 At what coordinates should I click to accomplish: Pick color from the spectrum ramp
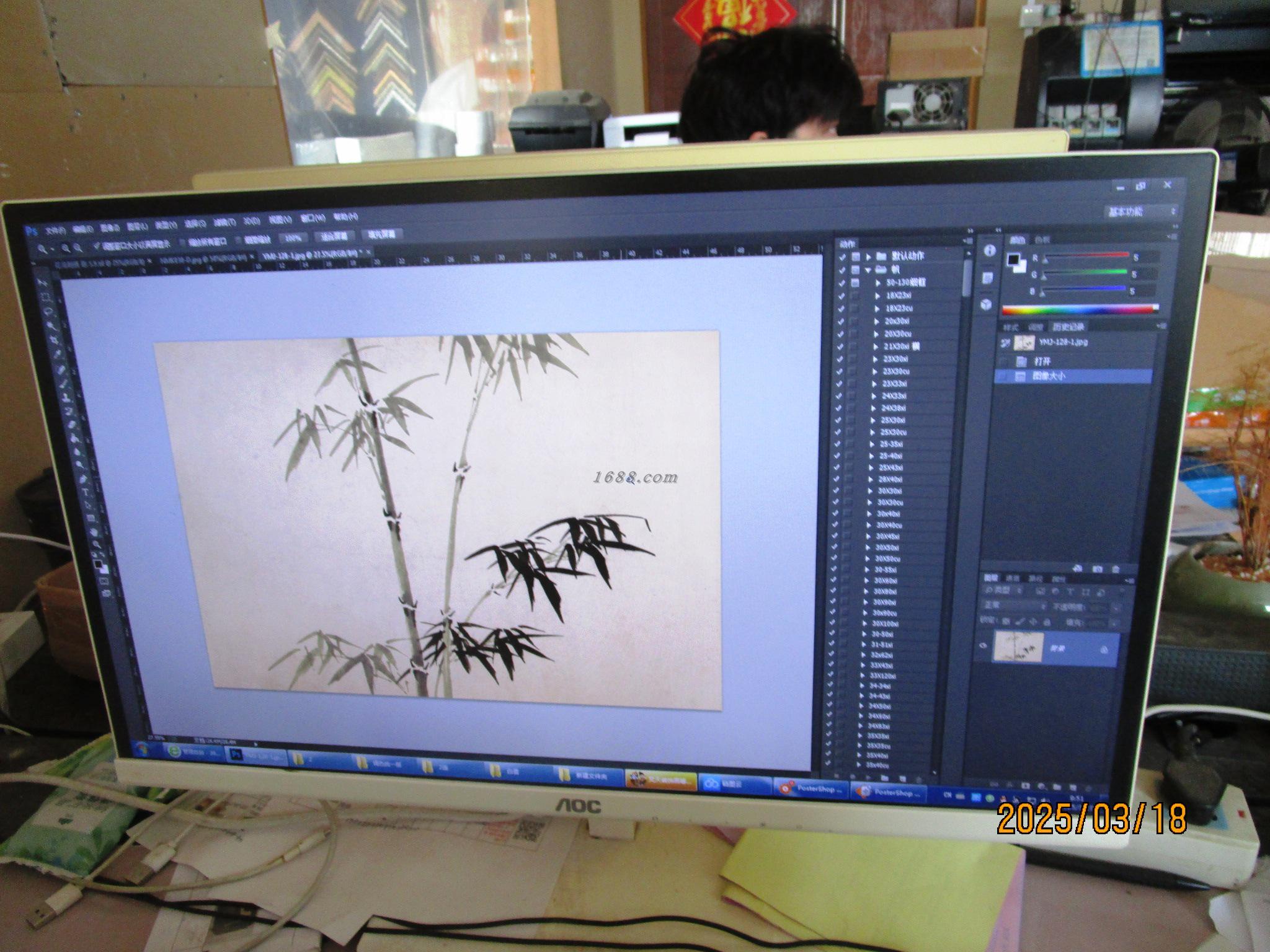(1080, 309)
